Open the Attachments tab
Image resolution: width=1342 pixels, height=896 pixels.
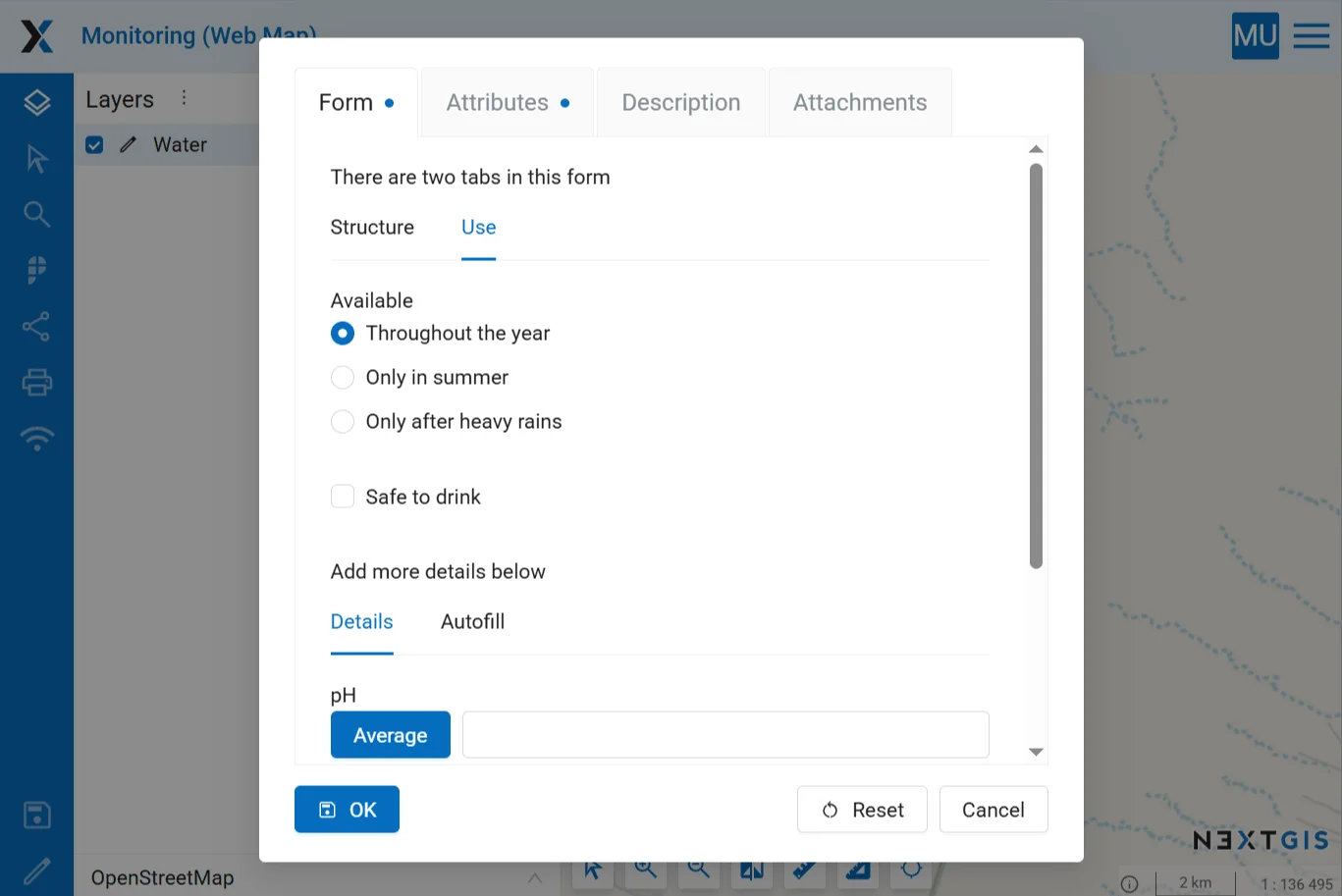pyautogui.click(x=860, y=102)
